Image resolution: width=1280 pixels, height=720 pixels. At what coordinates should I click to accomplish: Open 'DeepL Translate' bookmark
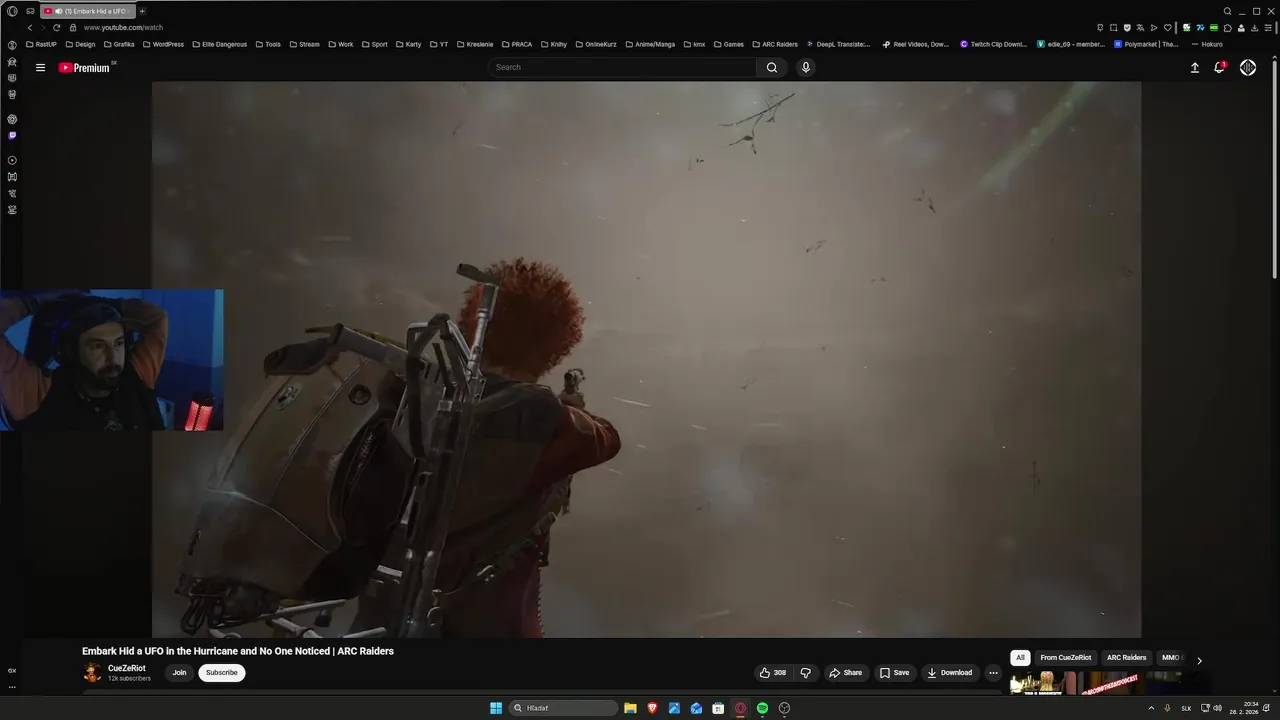click(x=838, y=44)
